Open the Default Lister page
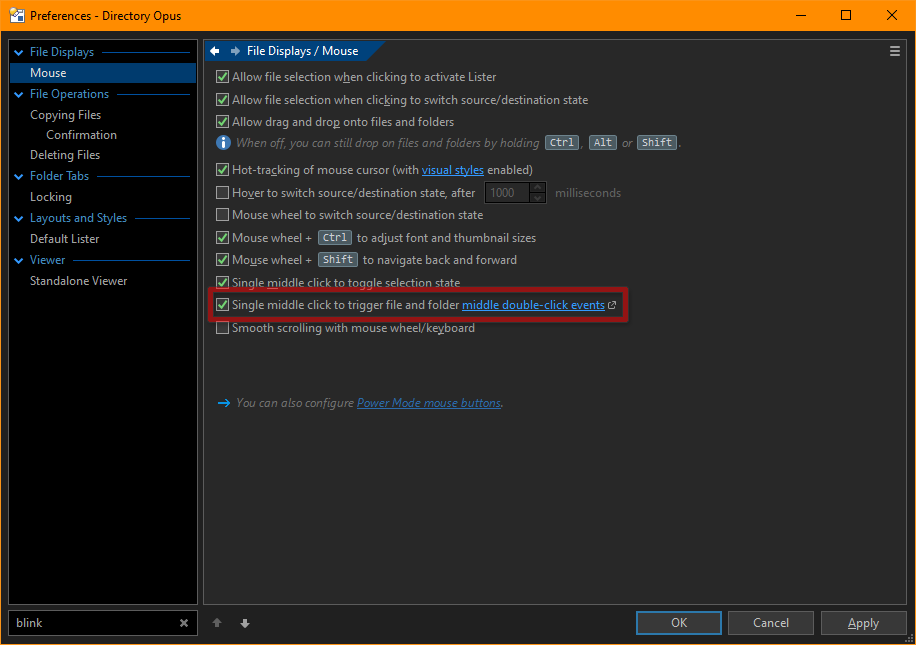Screen dimensions: 916x645 click(64, 239)
